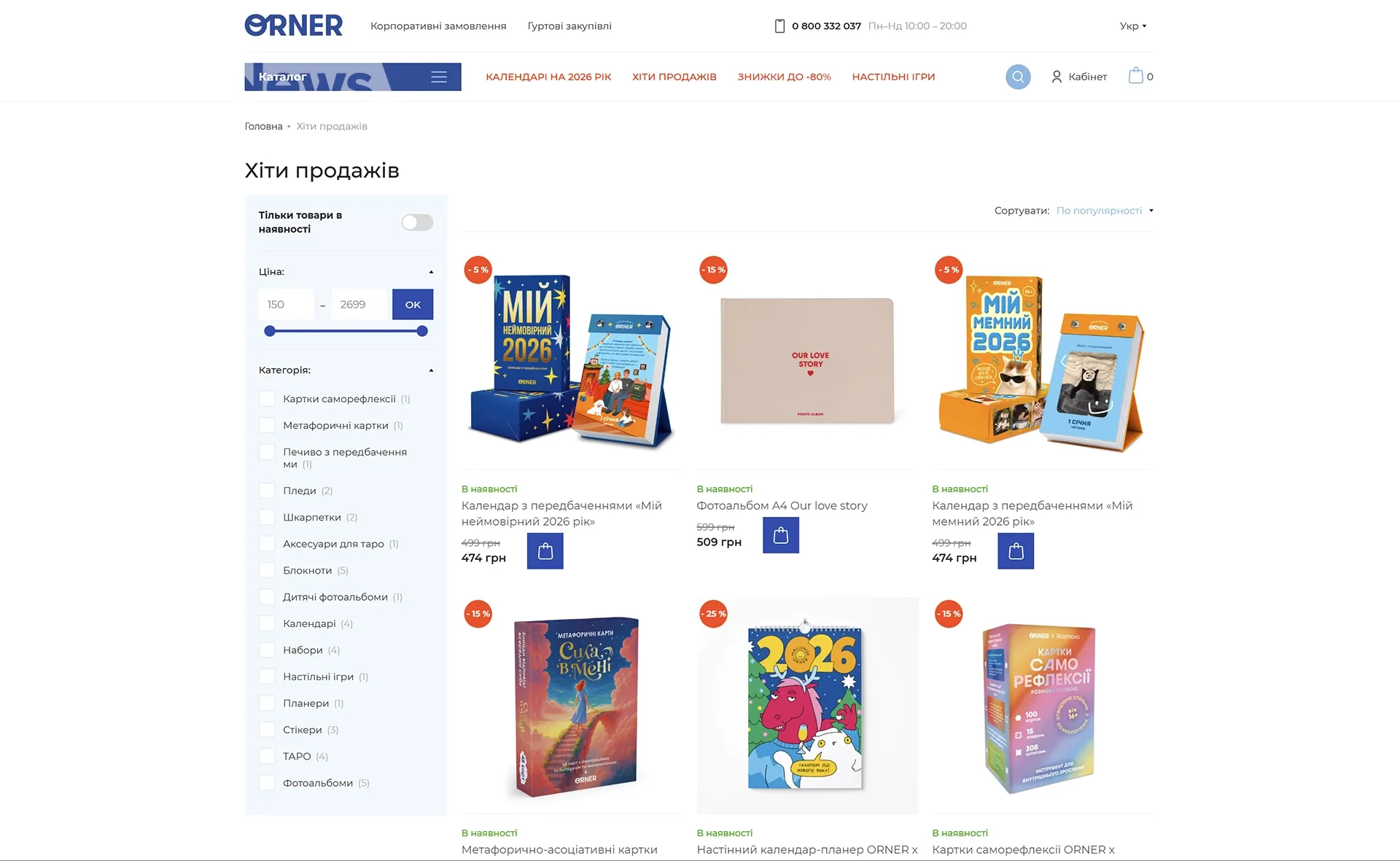The image size is (1400, 861).
Task: Open the Укр language selector
Action: 1133,26
